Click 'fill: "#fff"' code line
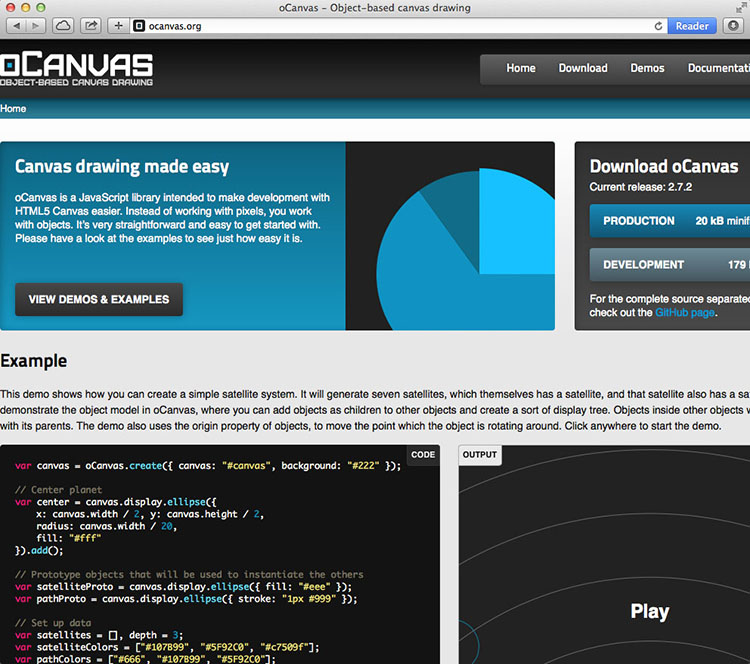The height and width of the screenshot is (664, 750). (69, 538)
